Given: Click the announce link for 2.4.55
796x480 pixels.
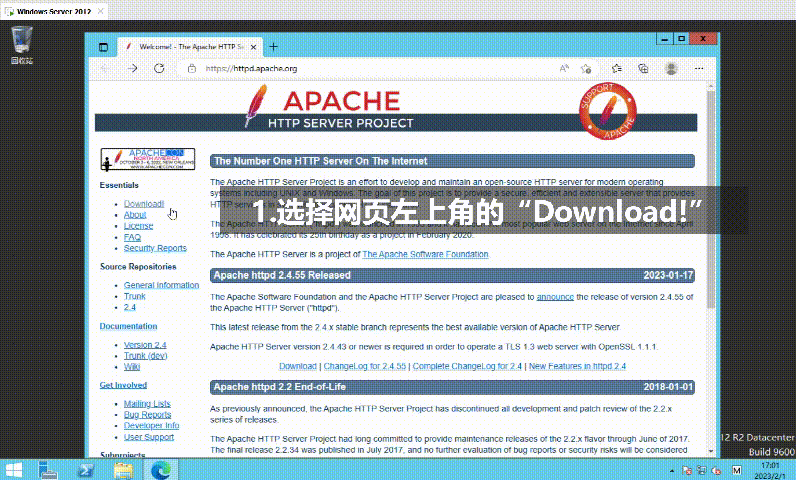Looking at the screenshot, I should pos(555,297).
